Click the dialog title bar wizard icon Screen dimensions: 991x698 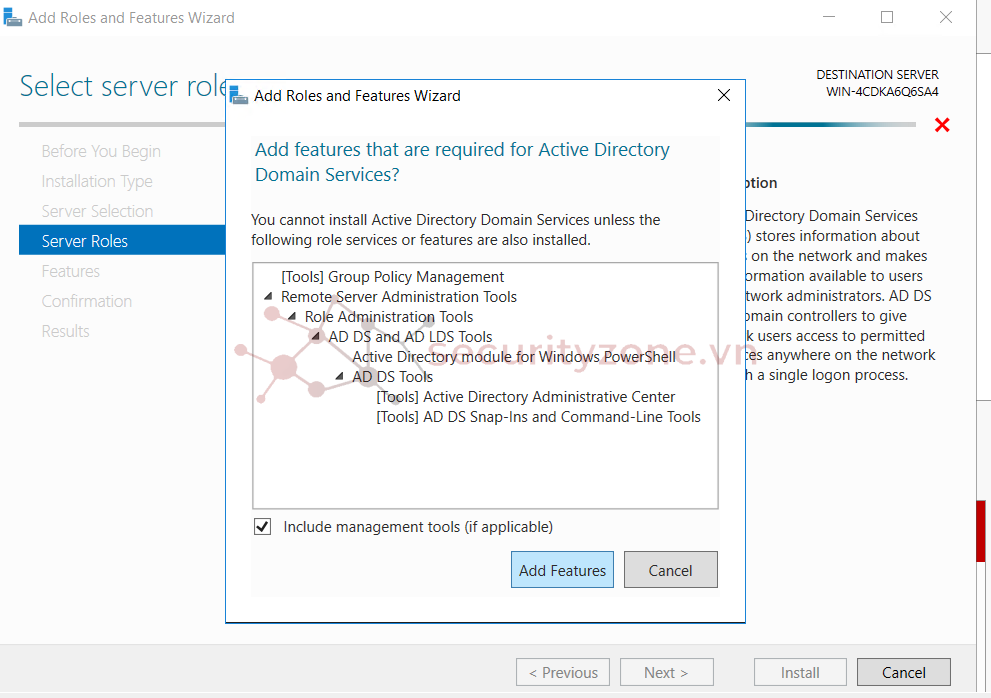coord(239,95)
